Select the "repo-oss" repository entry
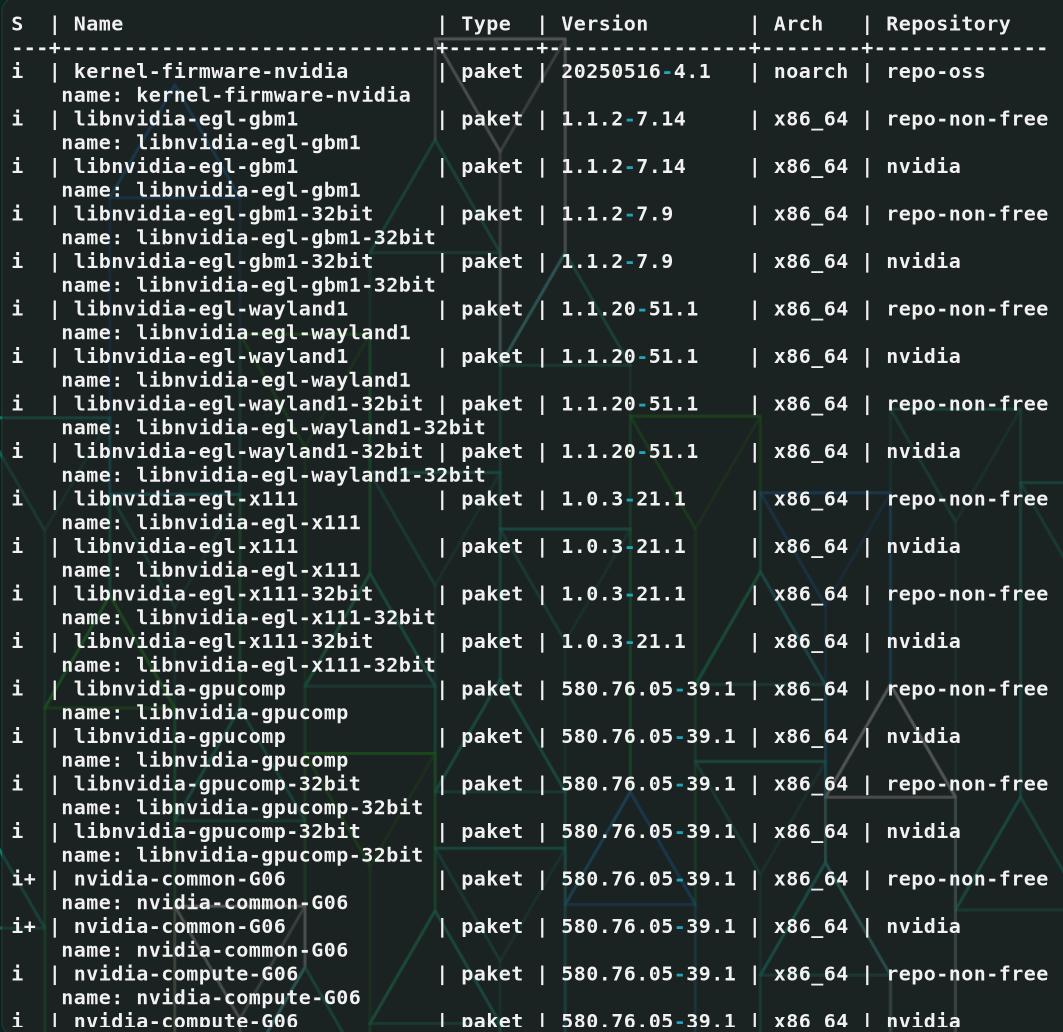Viewport: 1063px width, 1032px height. coord(936,71)
